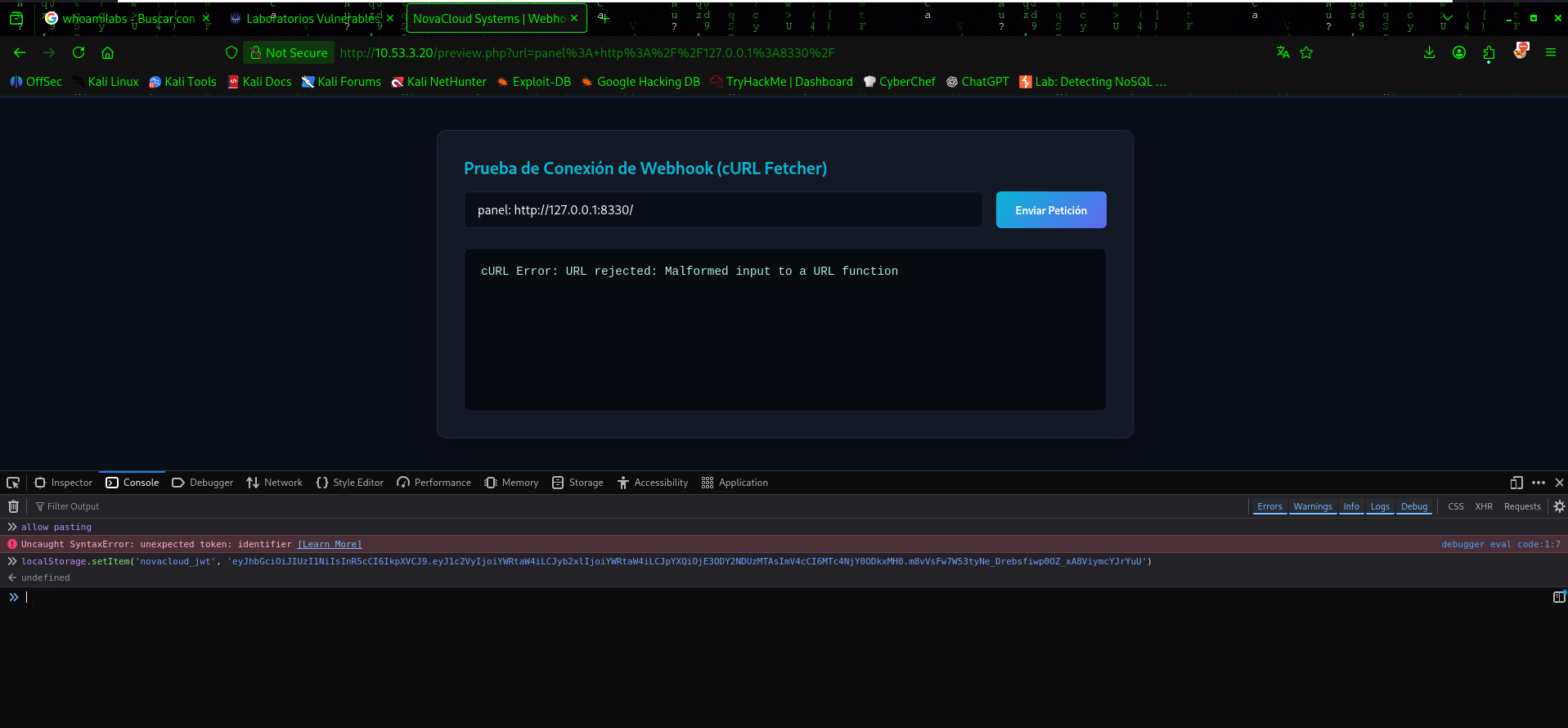
Task: Toggle Responsive Design Mode
Action: click(x=1516, y=483)
